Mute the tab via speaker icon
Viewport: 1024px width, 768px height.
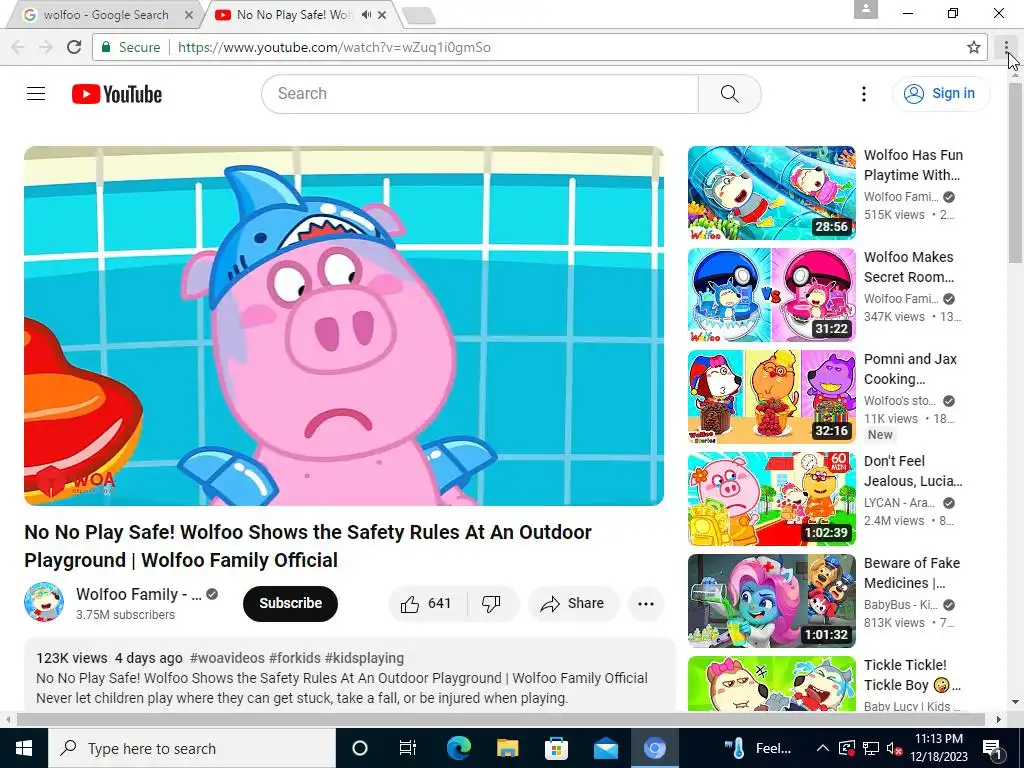pos(366,14)
